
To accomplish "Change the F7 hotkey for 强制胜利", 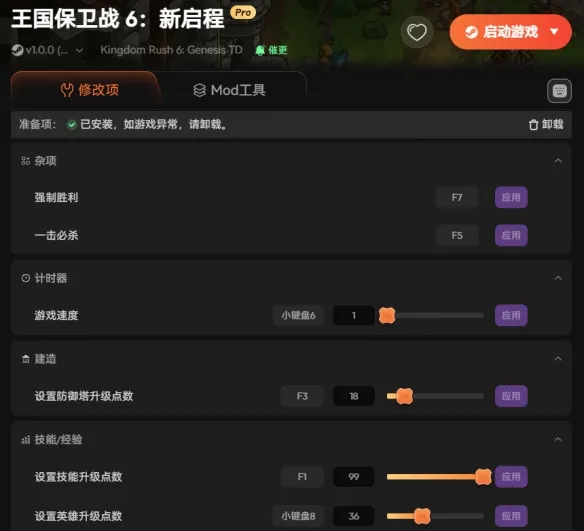I will 457,197.
